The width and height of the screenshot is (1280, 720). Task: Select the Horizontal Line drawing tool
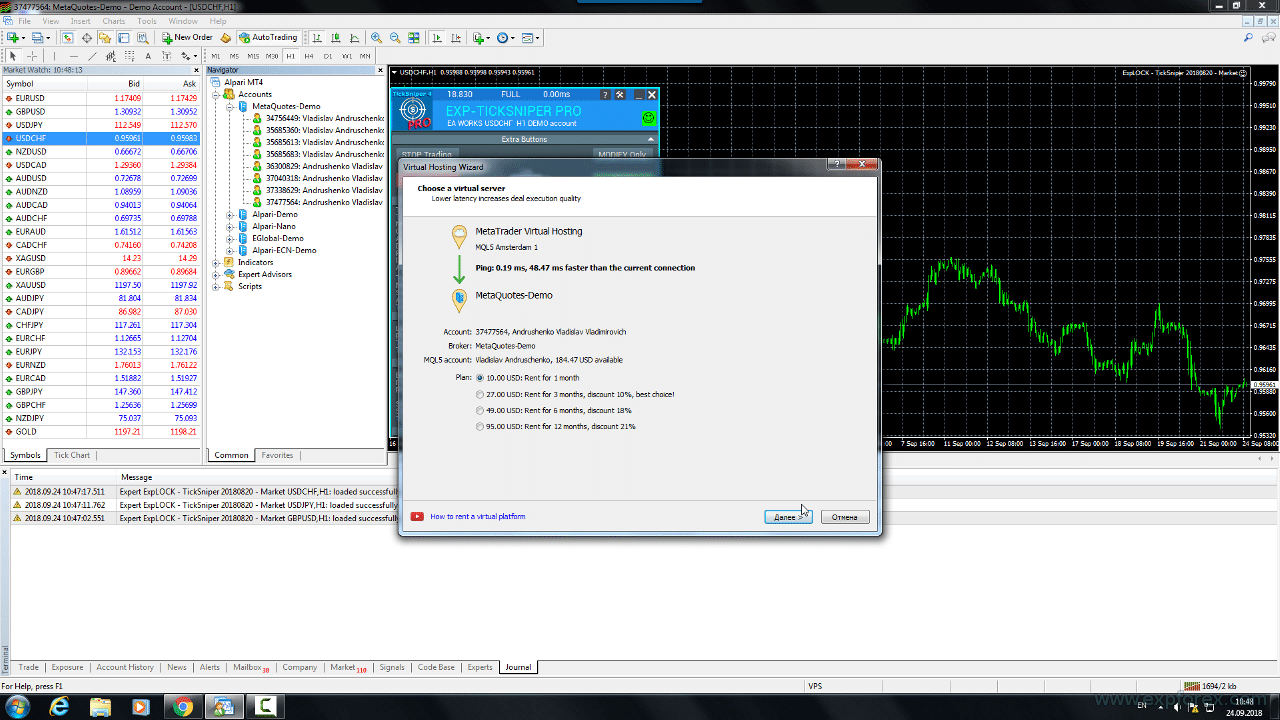74,56
